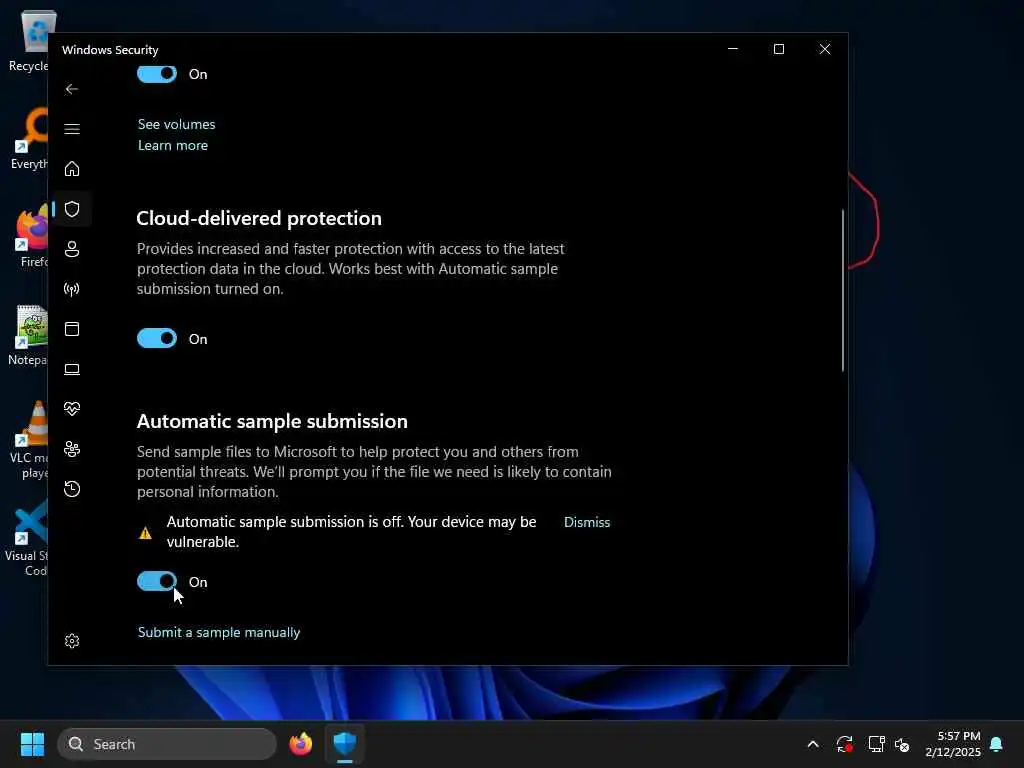Click 'Automatic sample submission is off' warning text

351,532
